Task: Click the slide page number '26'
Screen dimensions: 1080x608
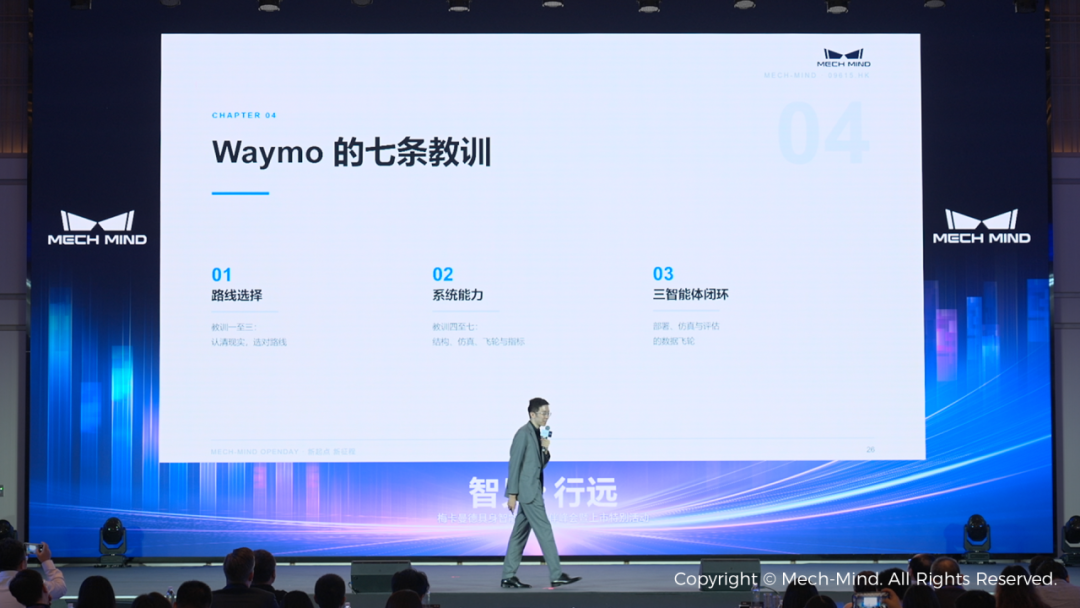Action: click(871, 450)
